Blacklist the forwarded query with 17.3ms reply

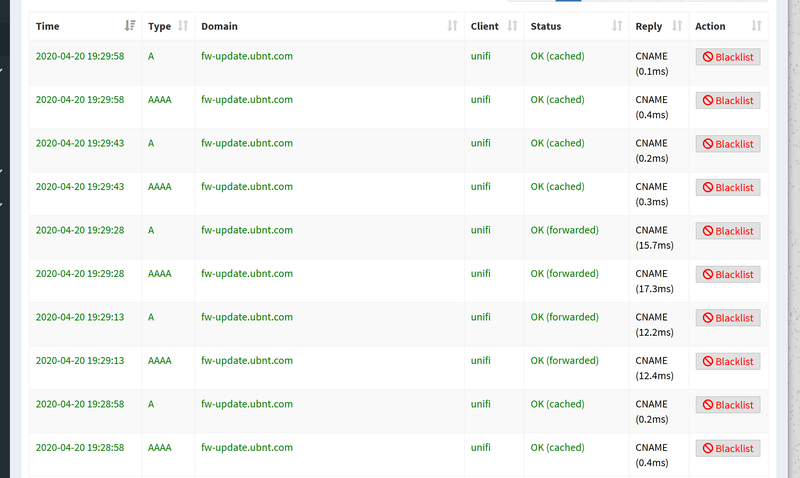(728, 274)
